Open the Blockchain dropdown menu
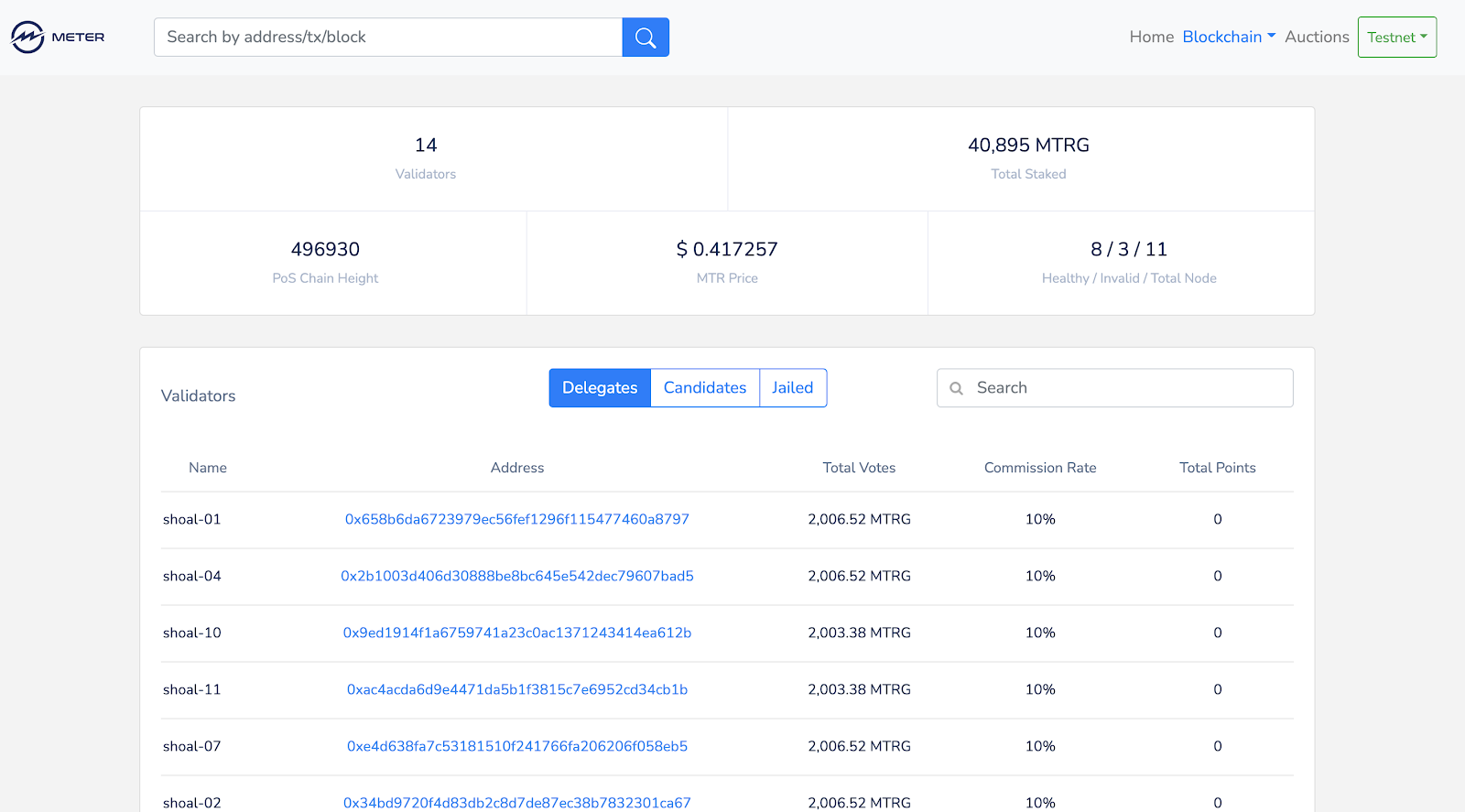The height and width of the screenshot is (812, 1465). [x=1229, y=37]
